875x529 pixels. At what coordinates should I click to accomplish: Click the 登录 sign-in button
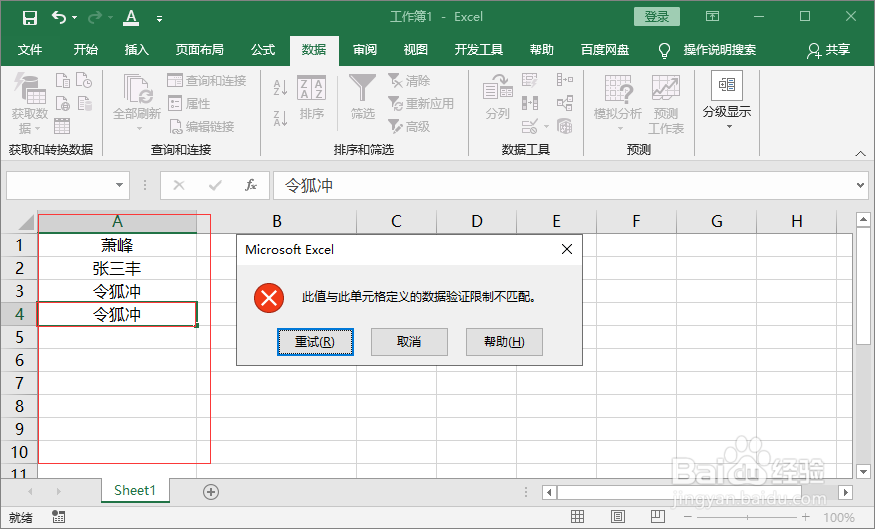tap(657, 17)
